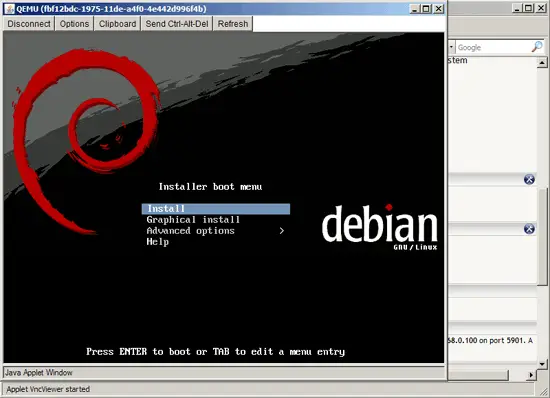The height and width of the screenshot is (398, 550).
Task: Open the search engine dropdown arrow
Action: click(x=451, y=47)
